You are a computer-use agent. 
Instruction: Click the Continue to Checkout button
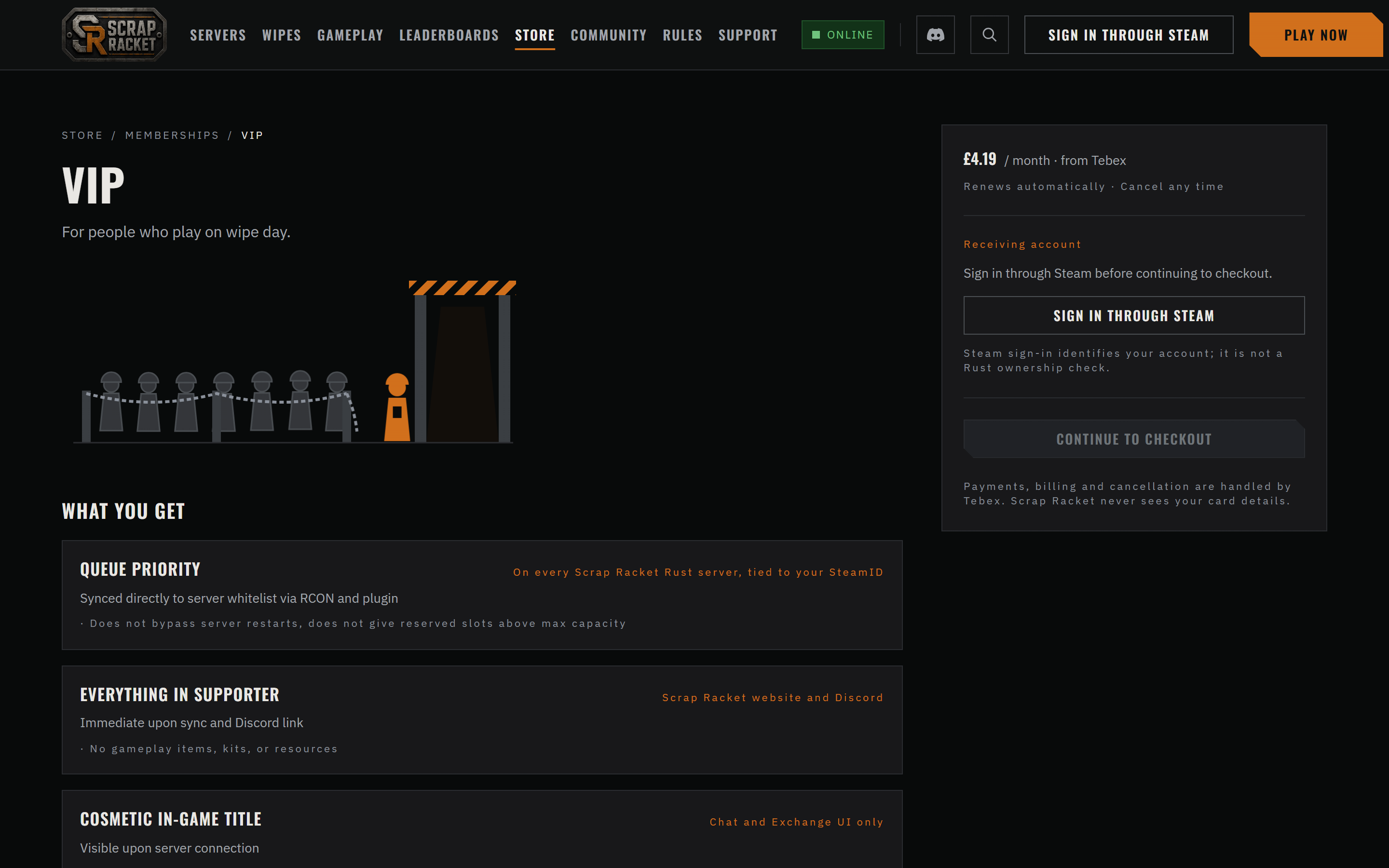[x=1133, y=439]
